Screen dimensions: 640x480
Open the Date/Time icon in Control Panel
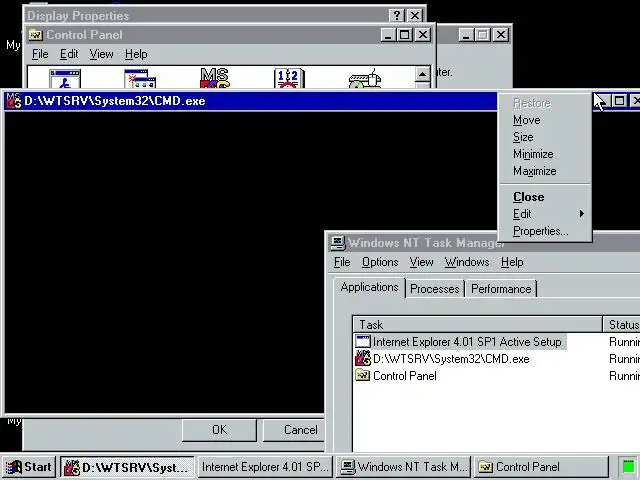289,78
